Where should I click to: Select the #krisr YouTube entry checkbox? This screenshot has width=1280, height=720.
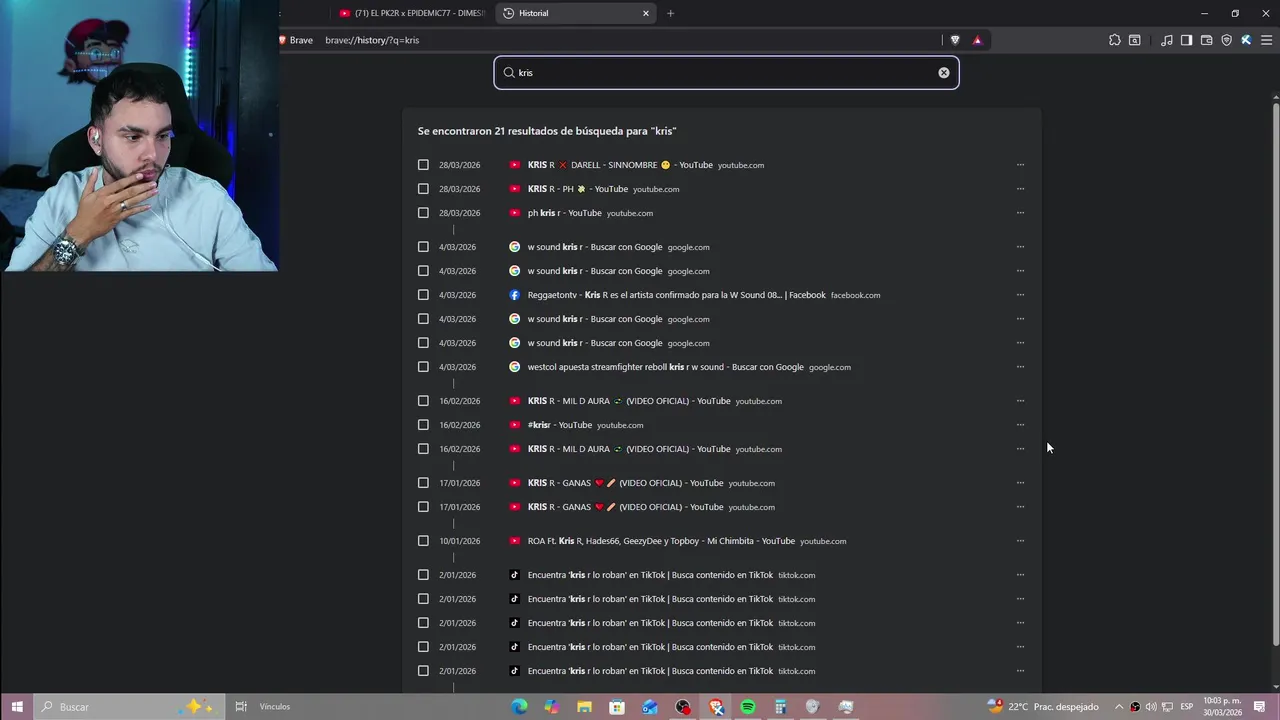[x=423, y=425]
